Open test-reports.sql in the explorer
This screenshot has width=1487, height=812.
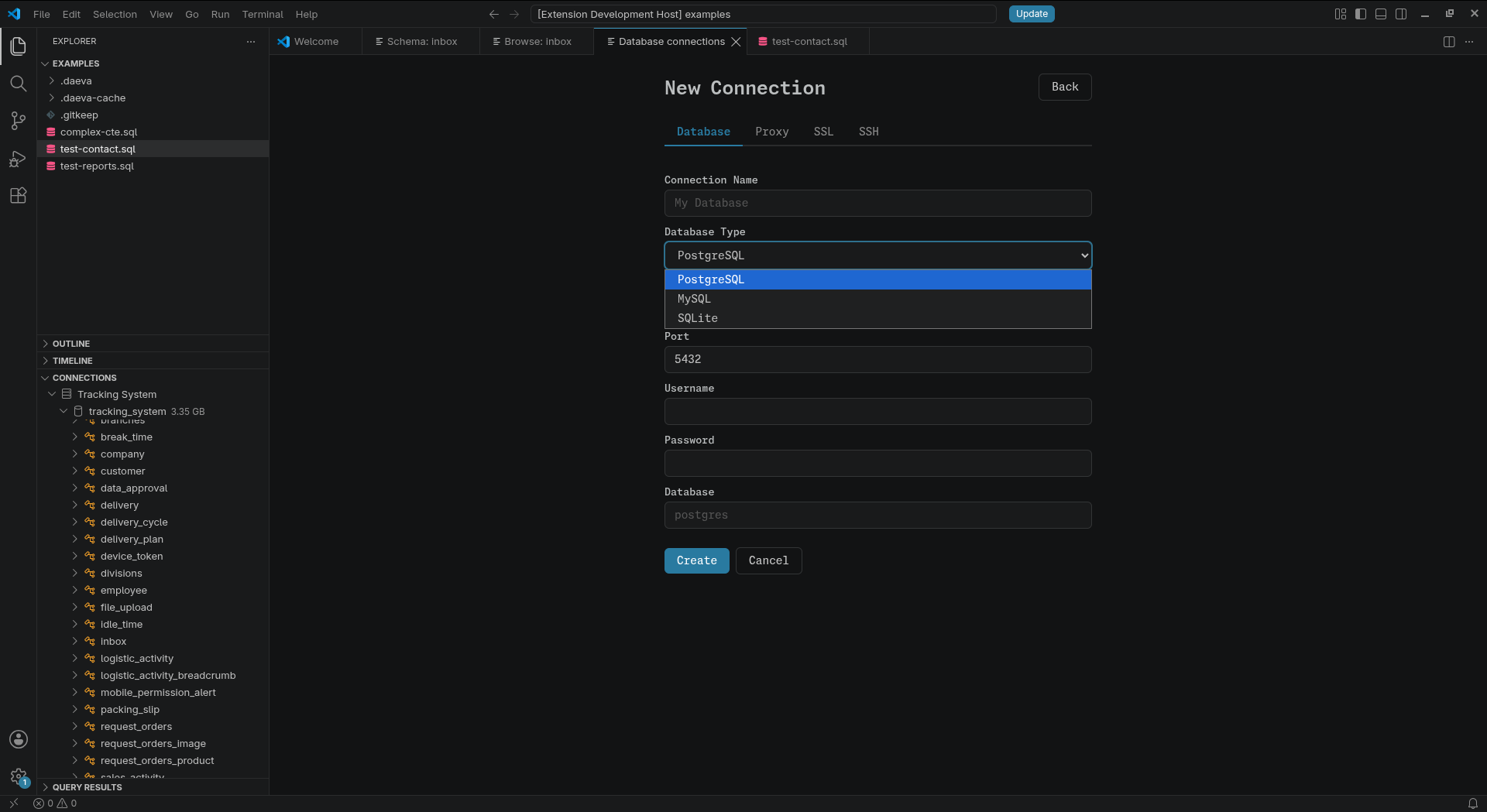[x=153, y=166]
